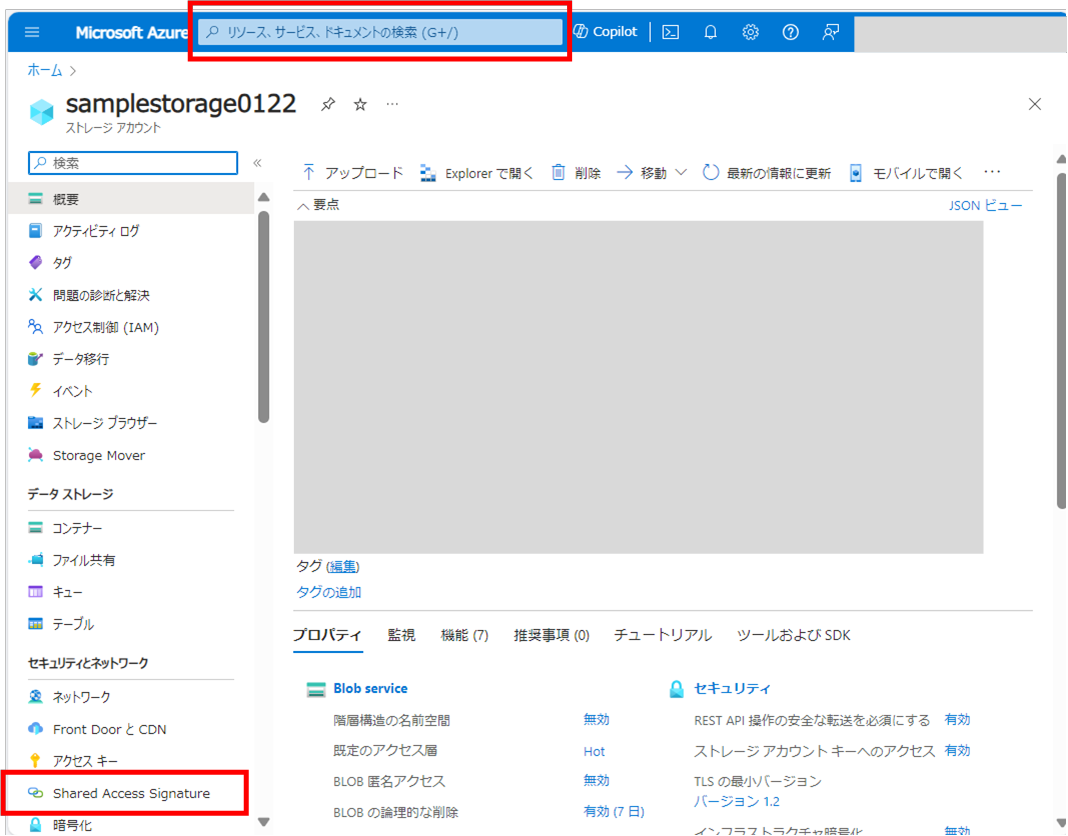Open the Cloud Shell icon in top bar
This screenshot has width=1068, height=836.
pyautogui.click(x=669, y=31)
